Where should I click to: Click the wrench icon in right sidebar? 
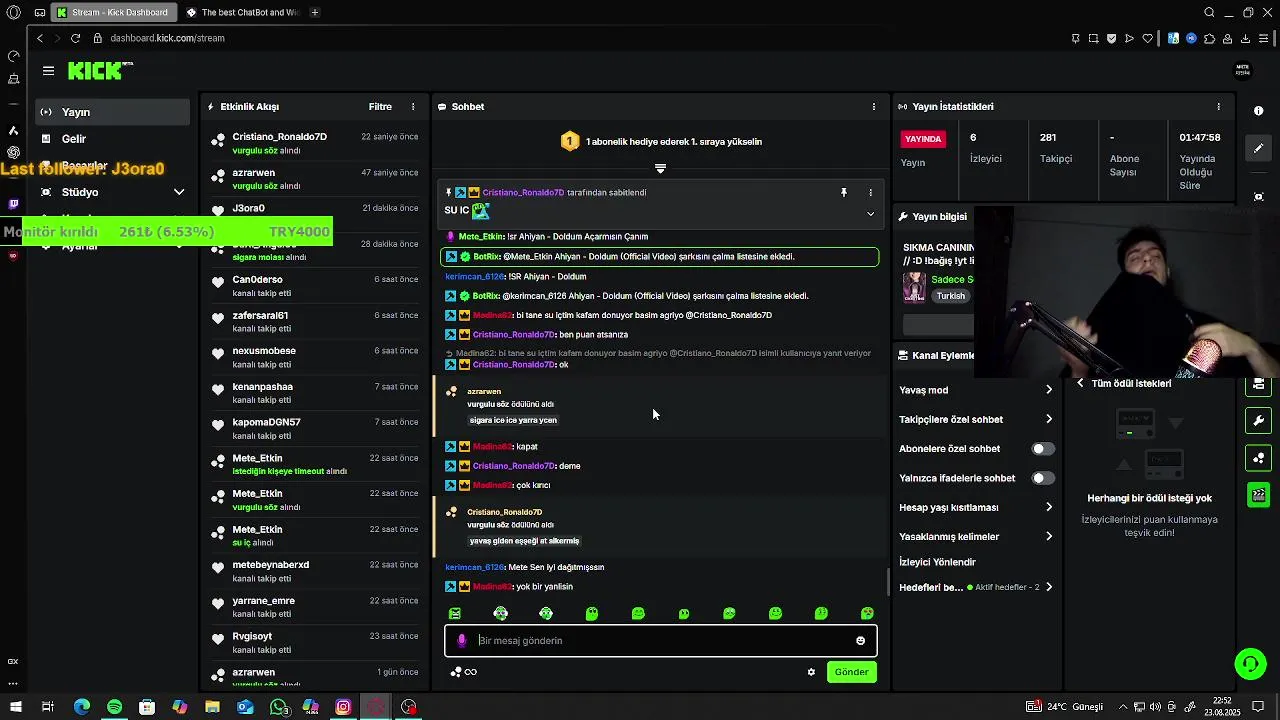tap(1259, 420)
